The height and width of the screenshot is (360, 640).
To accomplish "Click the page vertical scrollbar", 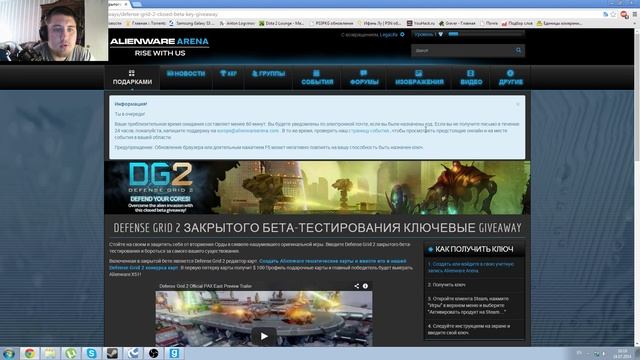I will click(637, 186).
